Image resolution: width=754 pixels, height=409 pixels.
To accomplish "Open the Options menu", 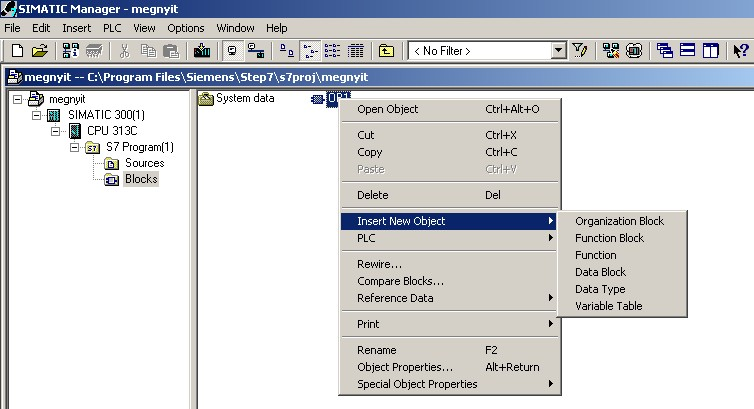I will 186,28.
